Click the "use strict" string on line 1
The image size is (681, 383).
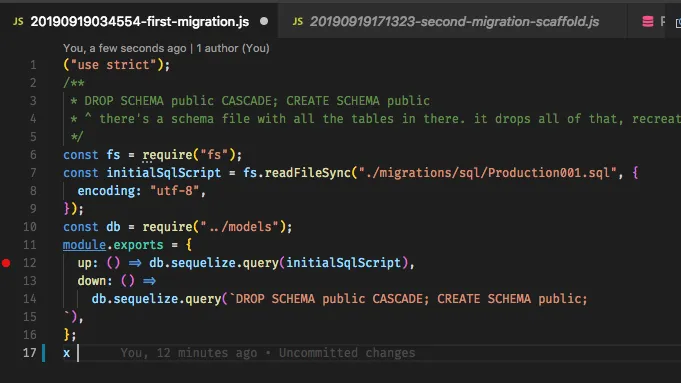[x=113, y=65]
